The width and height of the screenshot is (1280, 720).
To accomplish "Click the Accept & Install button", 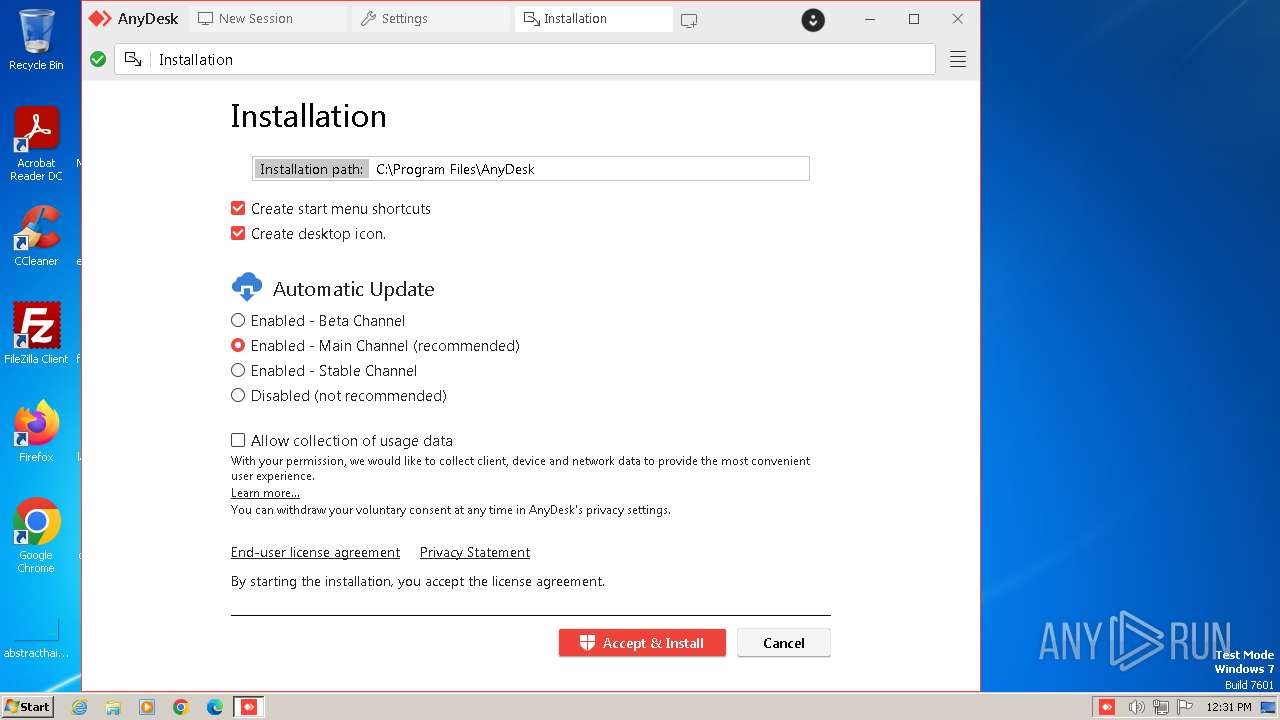I will (642, 643).
